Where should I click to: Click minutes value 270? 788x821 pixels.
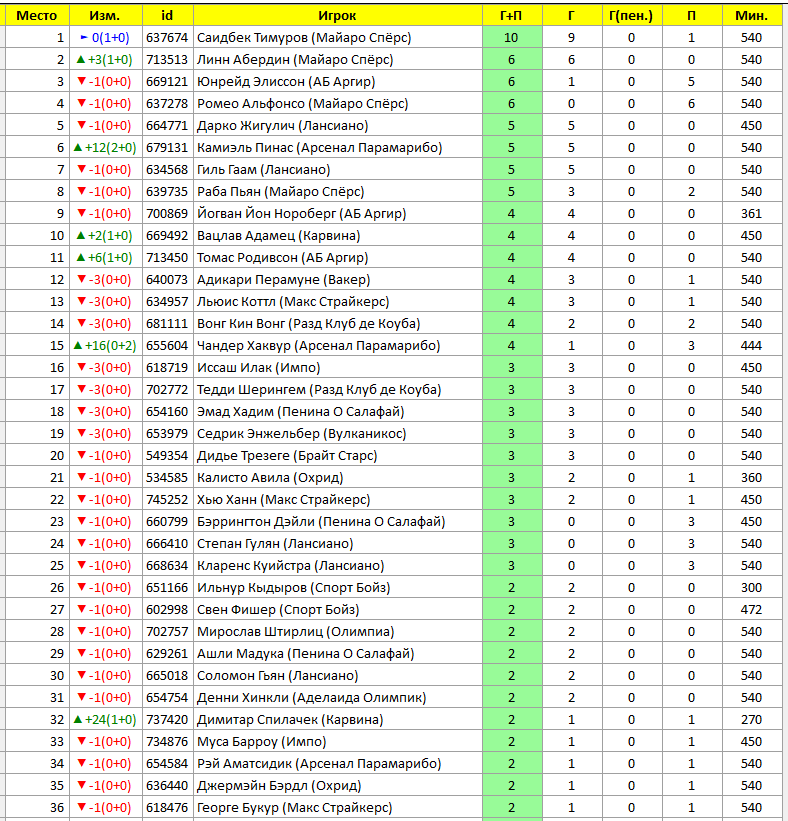752,719
